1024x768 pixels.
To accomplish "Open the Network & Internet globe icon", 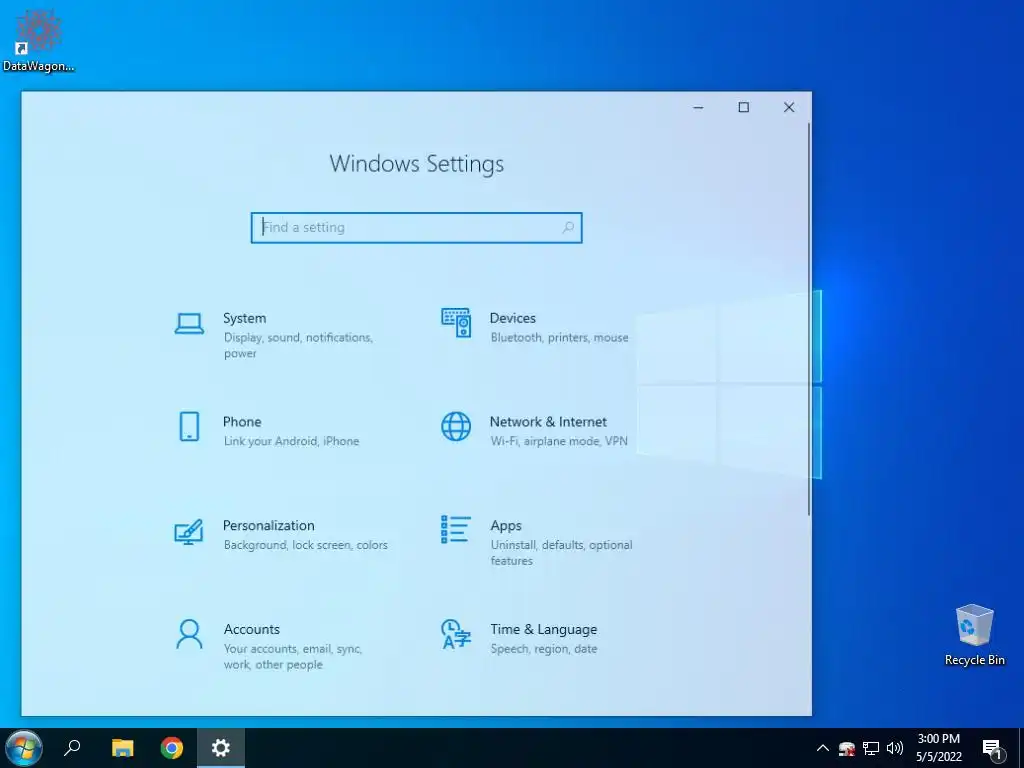I will click(x=456, y=426).
